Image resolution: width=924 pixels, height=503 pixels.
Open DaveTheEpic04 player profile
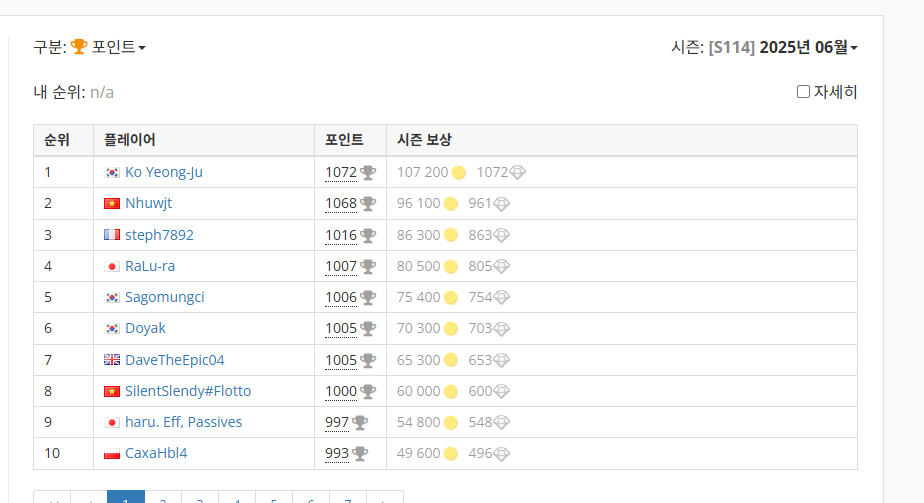[x=174, y=360]
